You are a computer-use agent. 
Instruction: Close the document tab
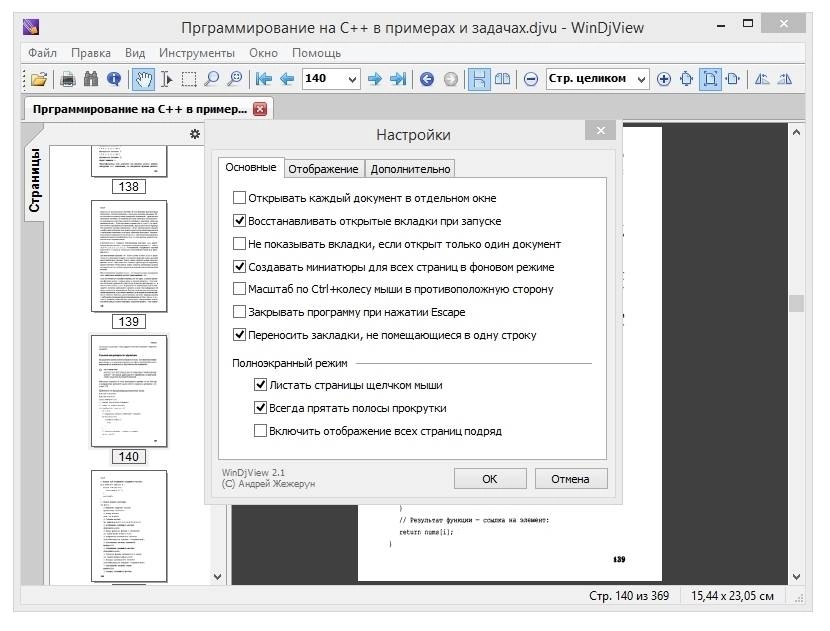point(260,109)
